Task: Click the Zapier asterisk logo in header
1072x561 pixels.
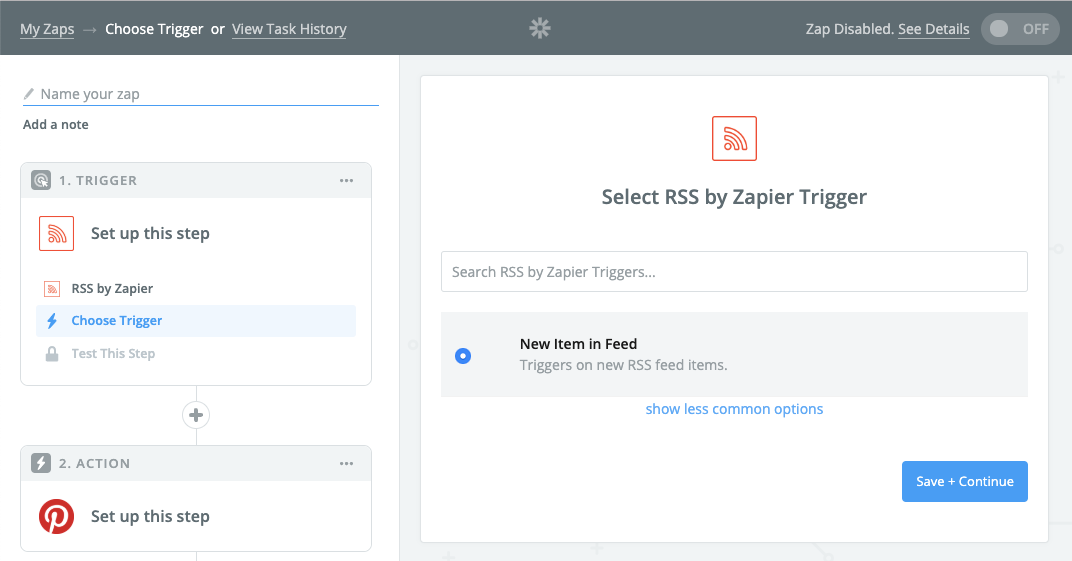Action: 539,28
